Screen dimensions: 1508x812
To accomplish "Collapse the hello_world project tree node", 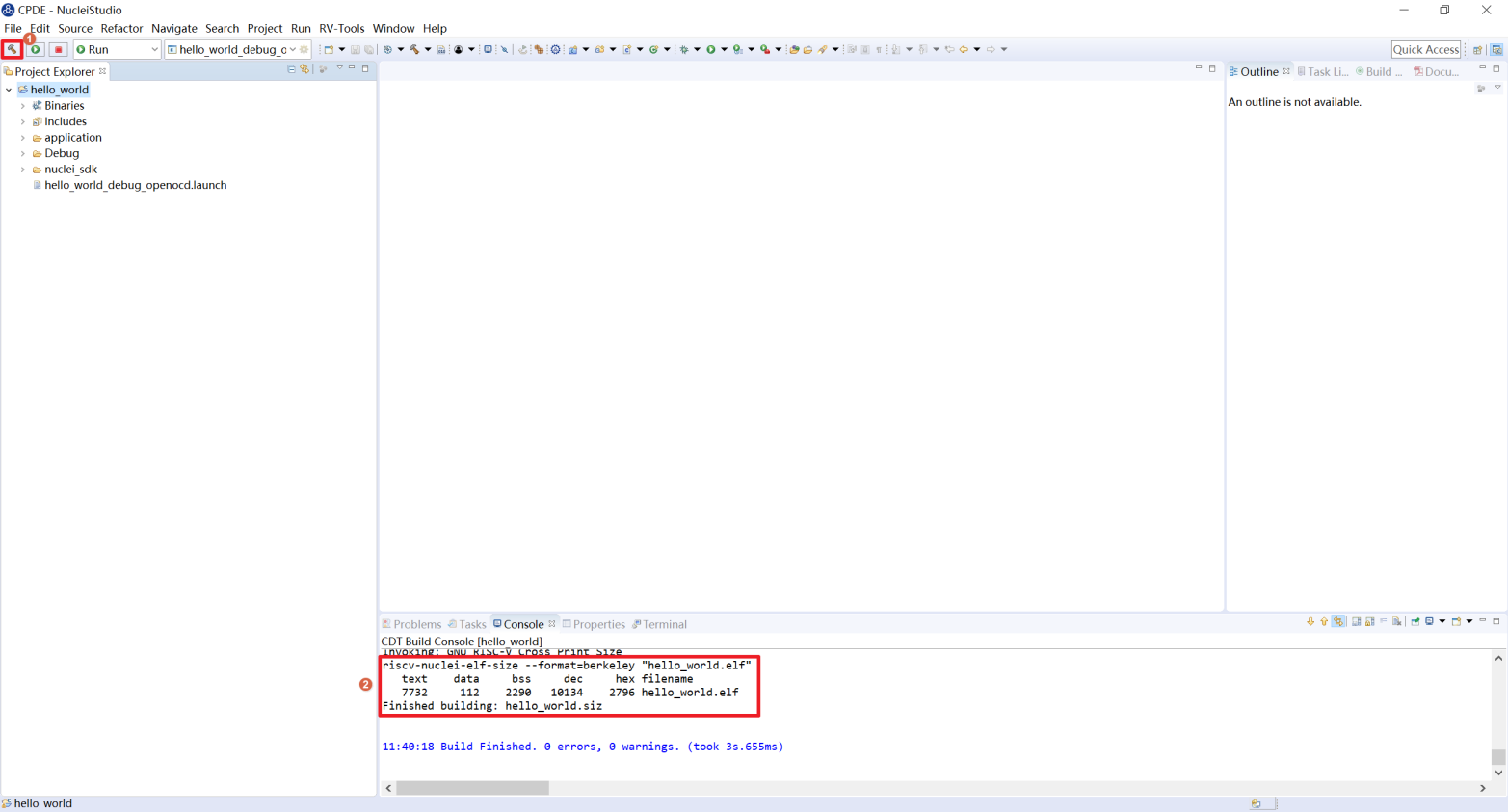I will [10, 90].
